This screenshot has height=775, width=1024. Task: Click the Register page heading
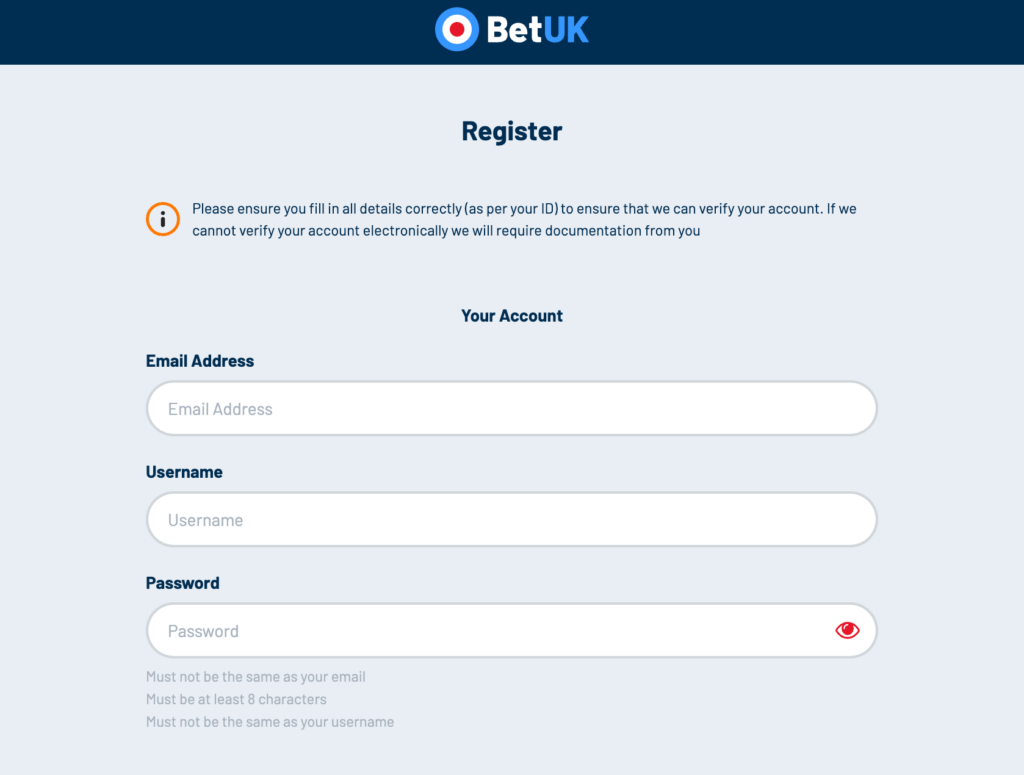[x=511, y=131]
